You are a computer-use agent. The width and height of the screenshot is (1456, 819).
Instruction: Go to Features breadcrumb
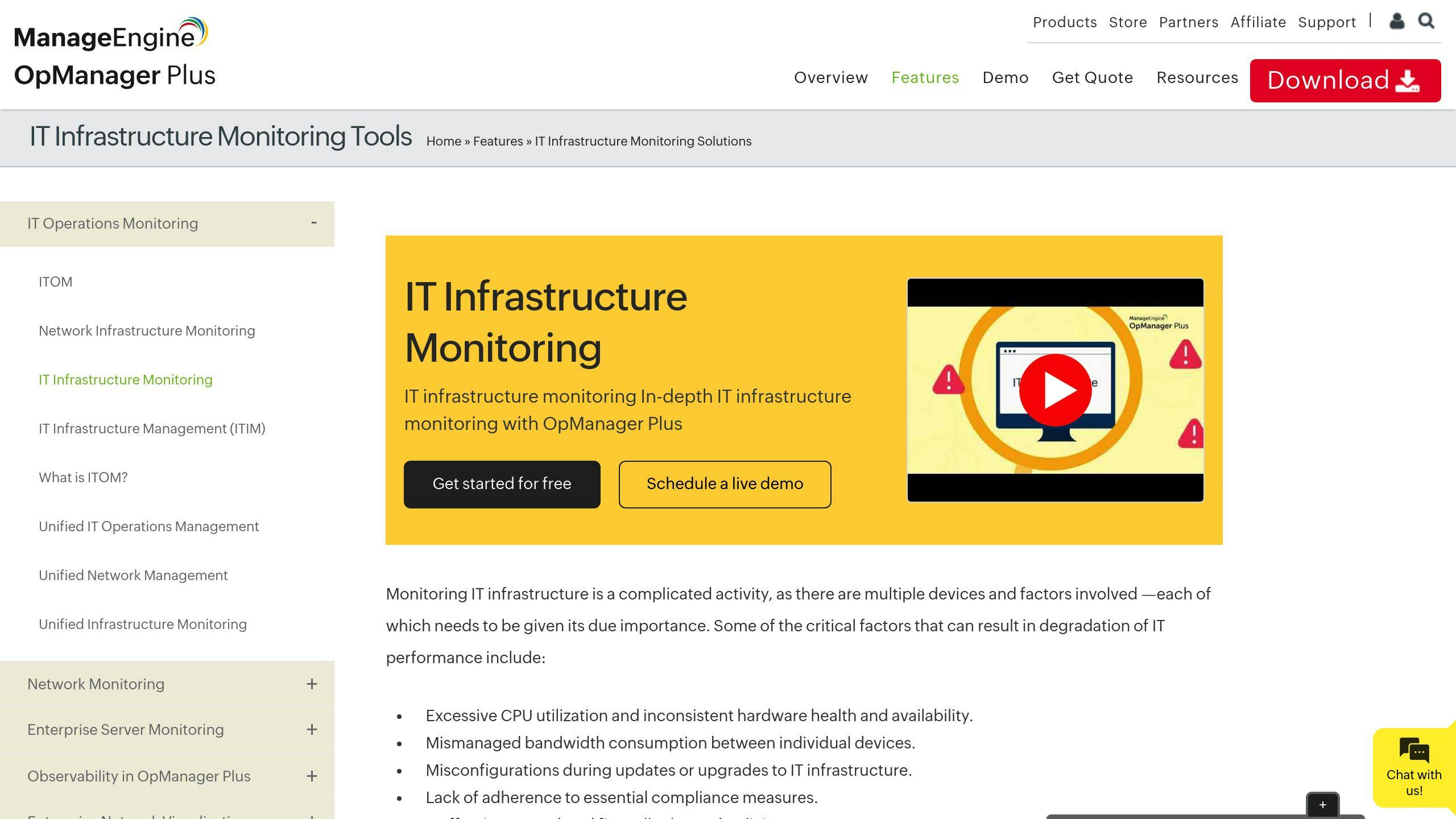[498, 141]
